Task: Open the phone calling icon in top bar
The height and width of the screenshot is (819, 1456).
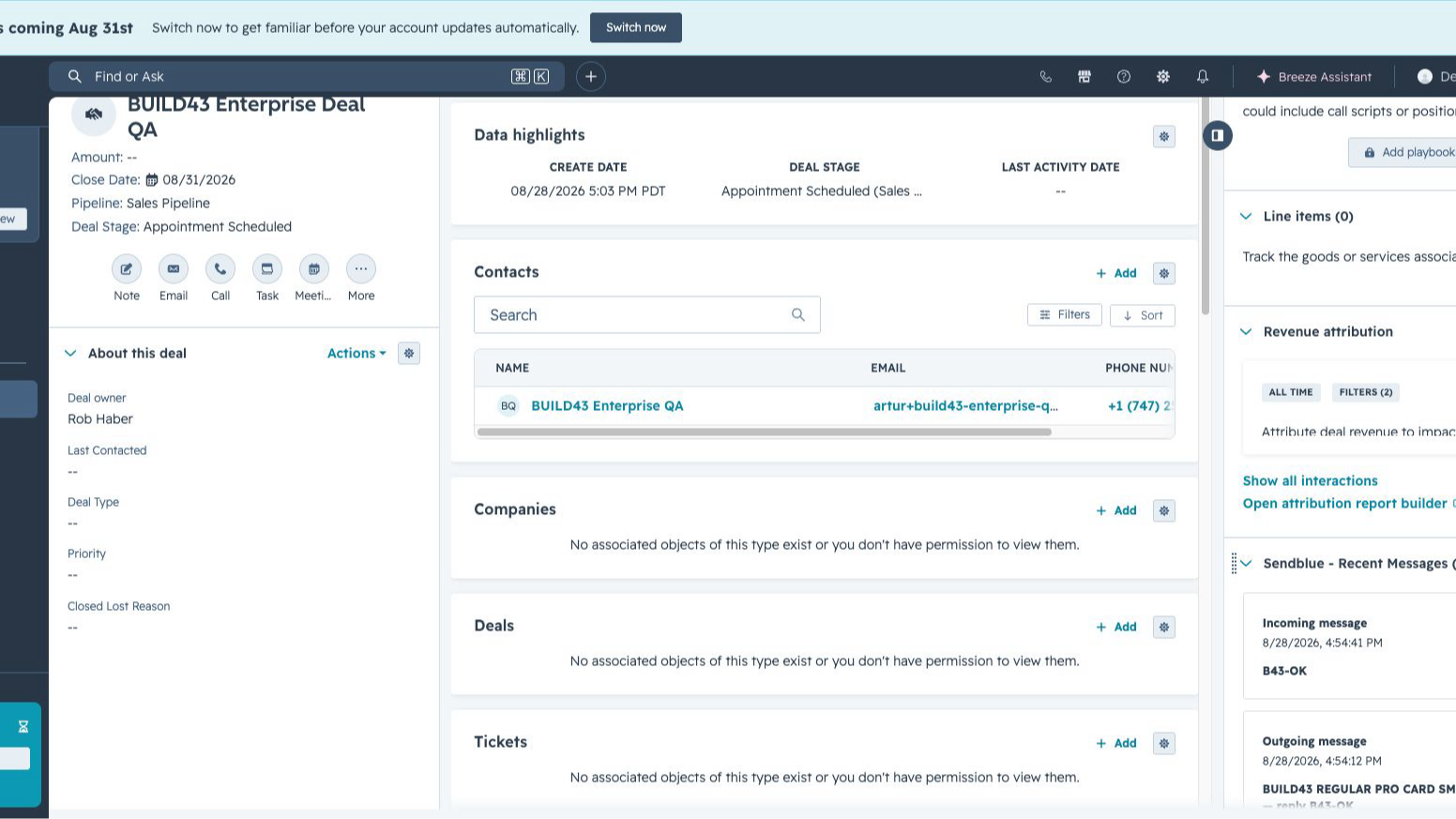Action: [1045, 77]
